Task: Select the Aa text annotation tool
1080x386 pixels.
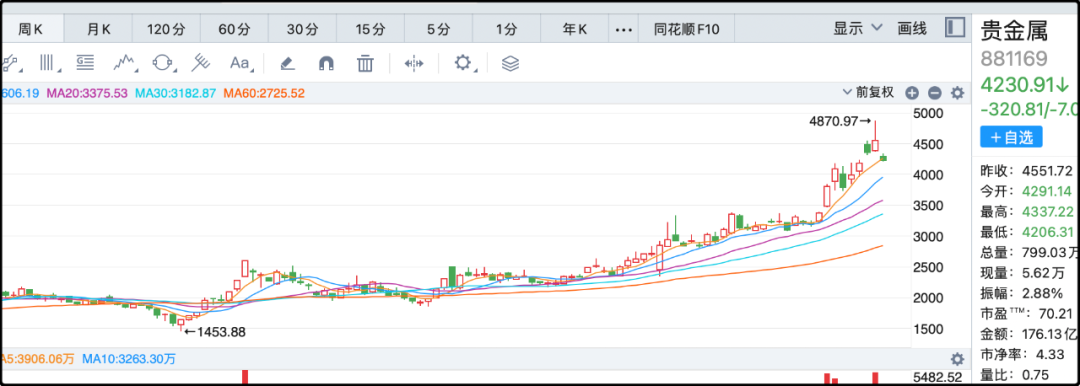Action: pyautogui.click(x=240, y=63)
